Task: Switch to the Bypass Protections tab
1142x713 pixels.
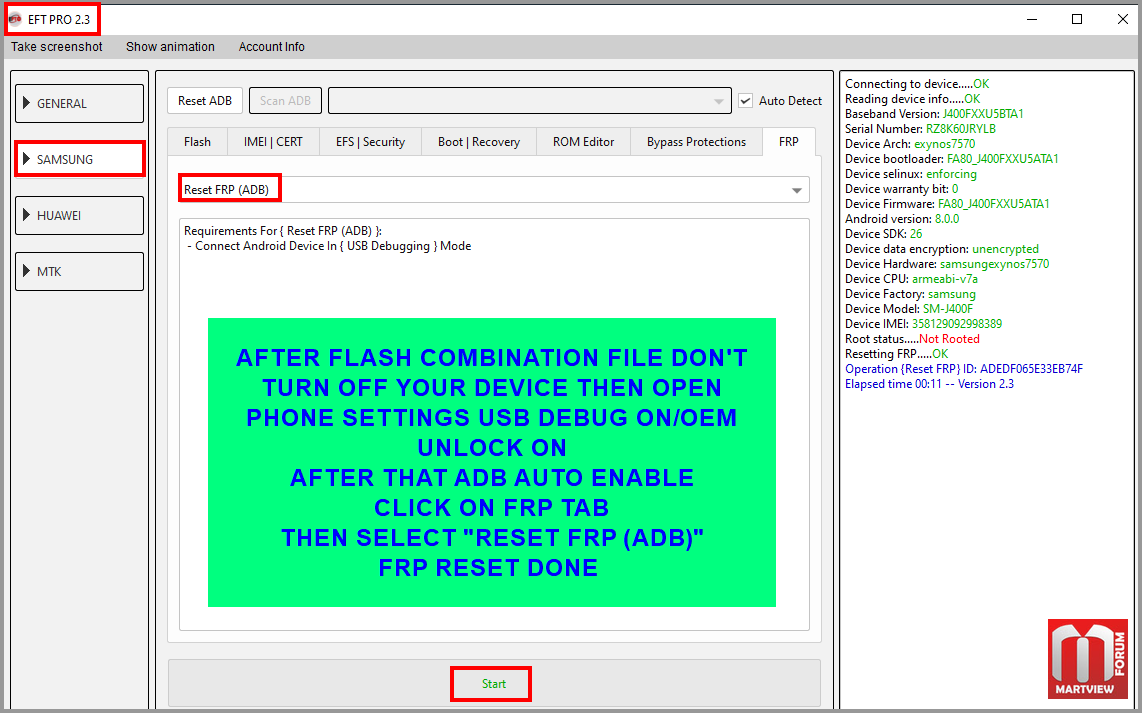Action: [696, 142]
